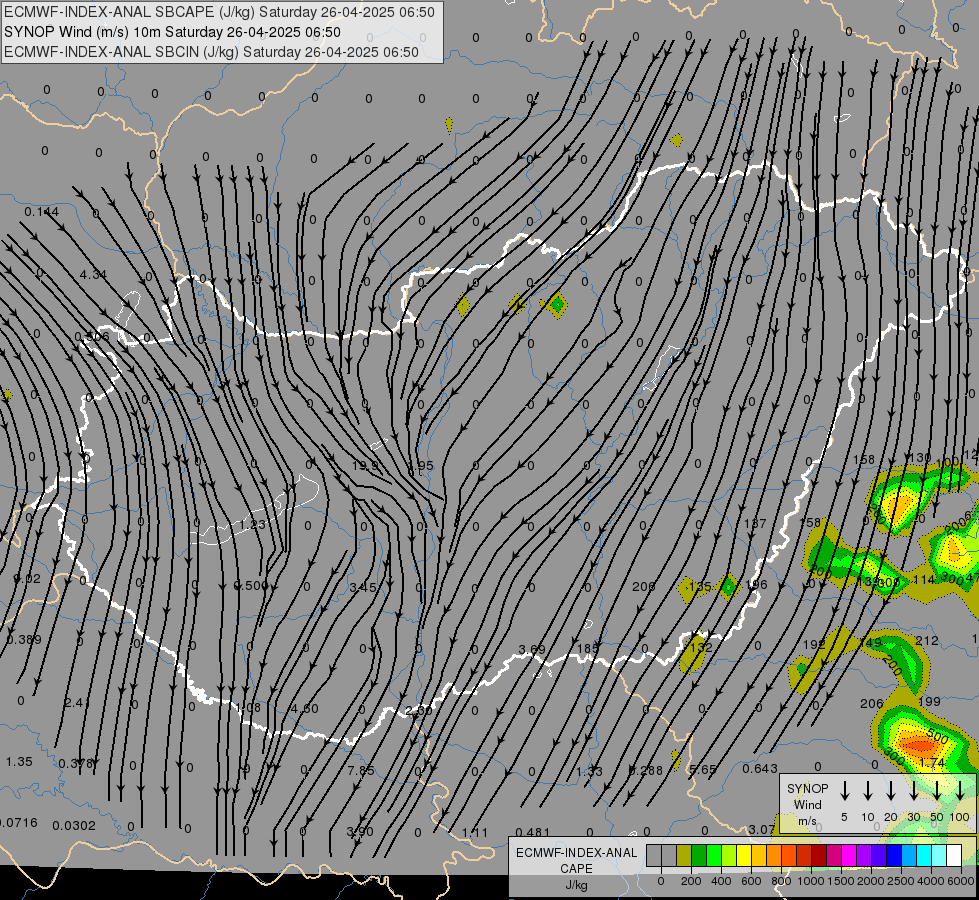Click the map value 5.65

[x=703, y=769]
